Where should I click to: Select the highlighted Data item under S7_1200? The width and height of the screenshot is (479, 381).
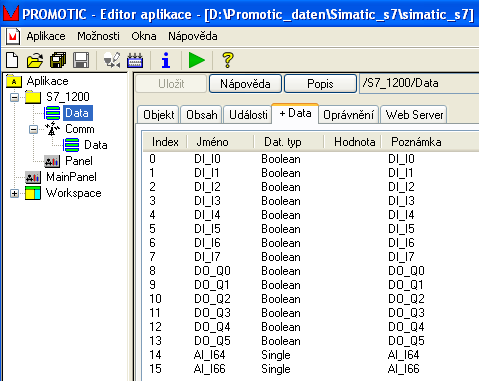click(78, 113)
